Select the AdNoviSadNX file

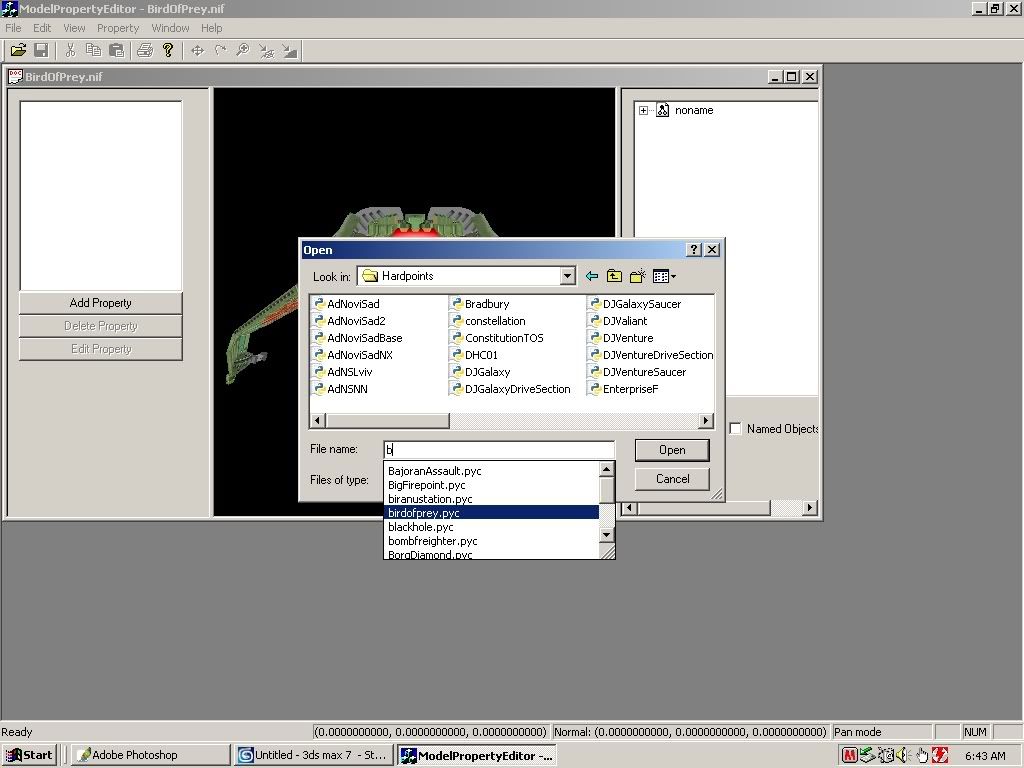pos(353,355)
